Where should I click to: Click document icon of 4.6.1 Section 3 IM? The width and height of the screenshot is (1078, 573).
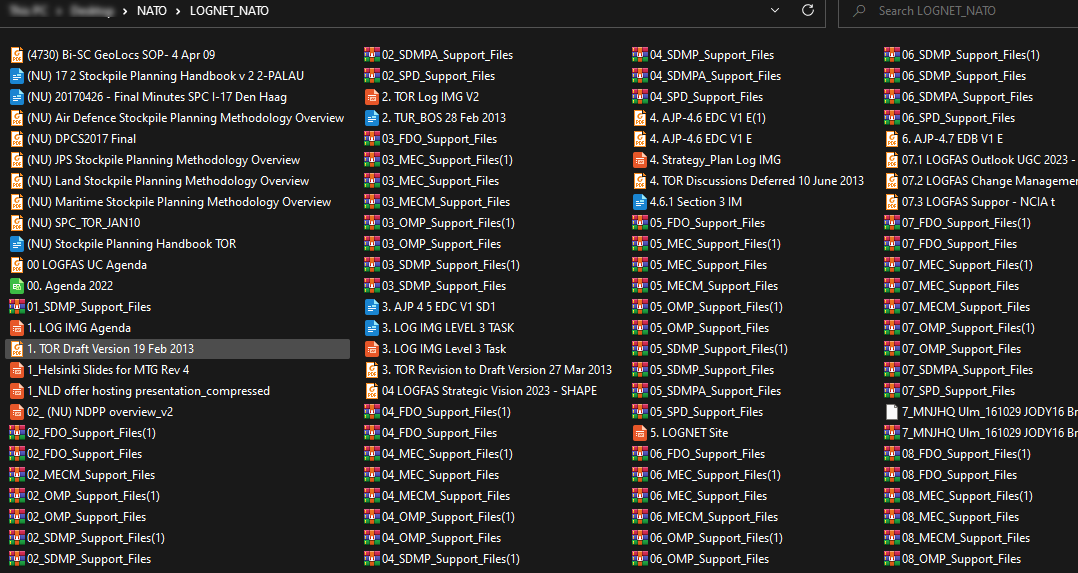click(x=639, y=202)
